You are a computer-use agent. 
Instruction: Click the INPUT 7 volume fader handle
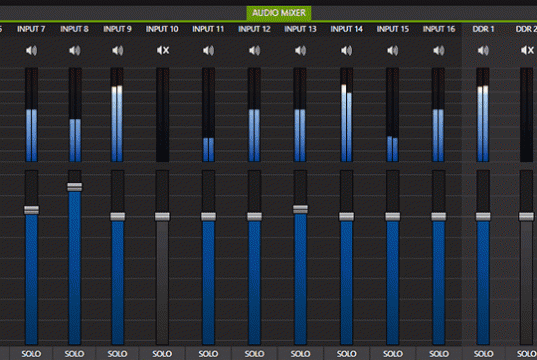(x=32, y=210)
